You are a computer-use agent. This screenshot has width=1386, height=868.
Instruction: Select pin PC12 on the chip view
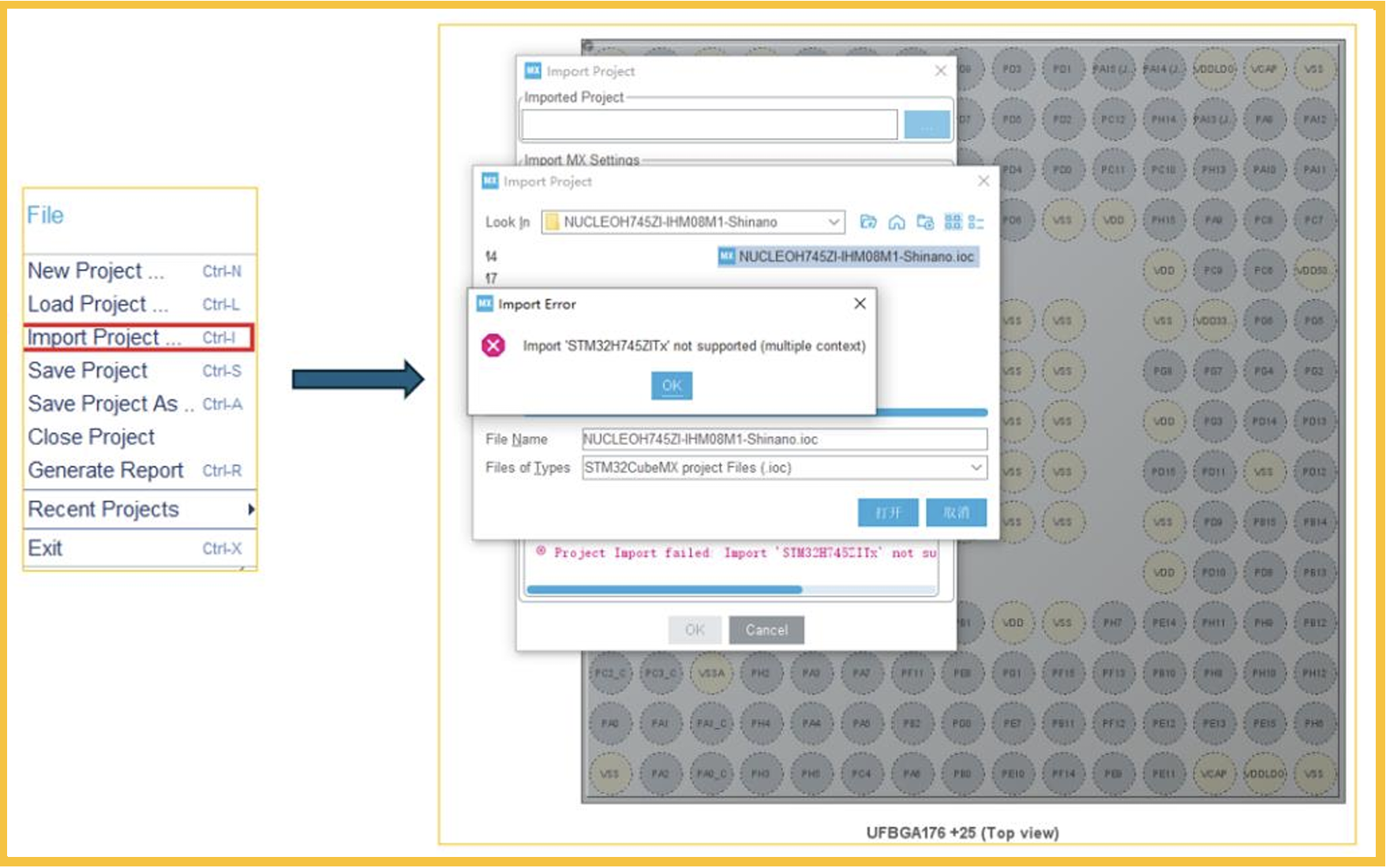pyautogui.click(x=1113, y=119)
